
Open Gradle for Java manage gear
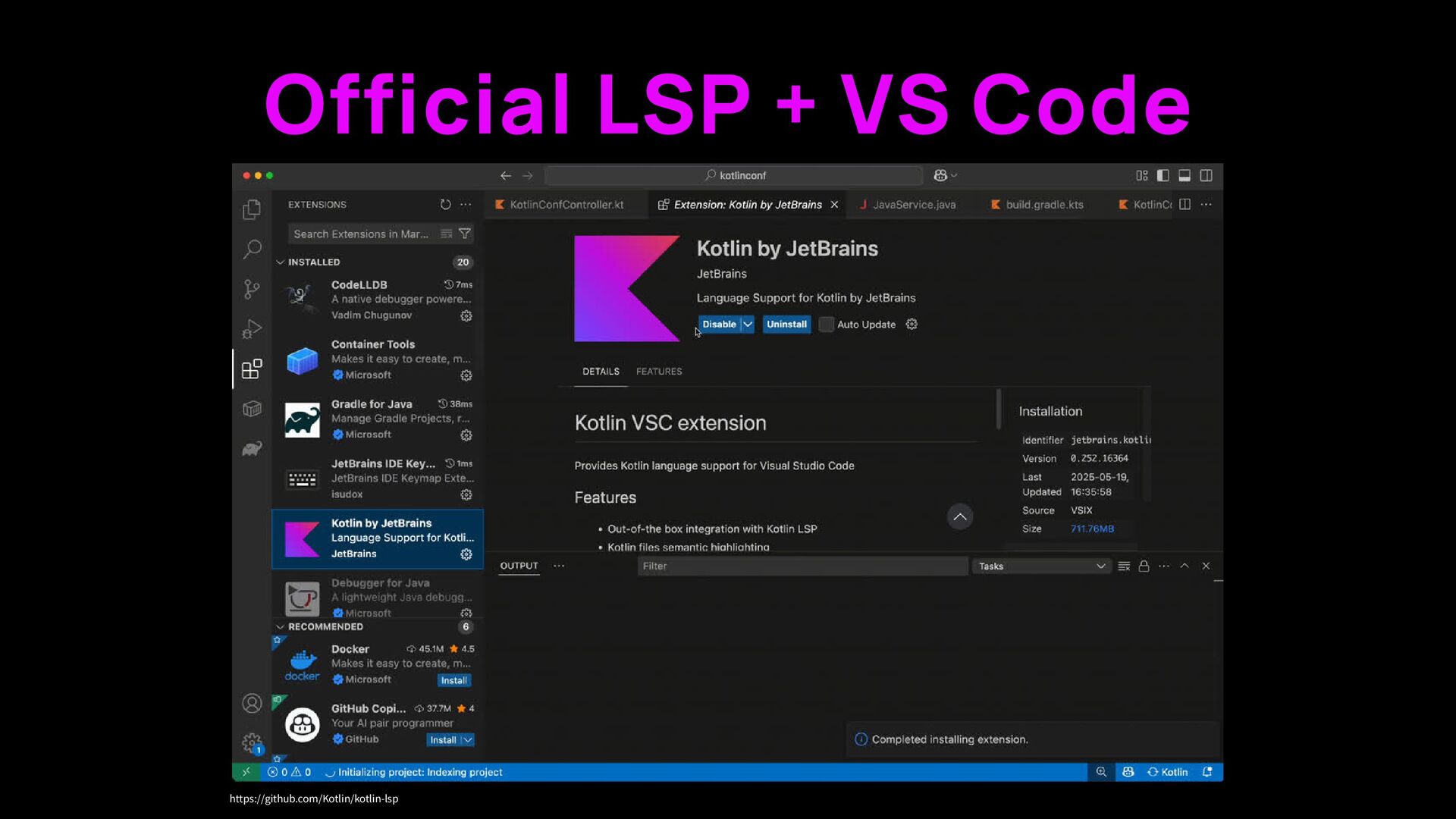coord(466,435)
